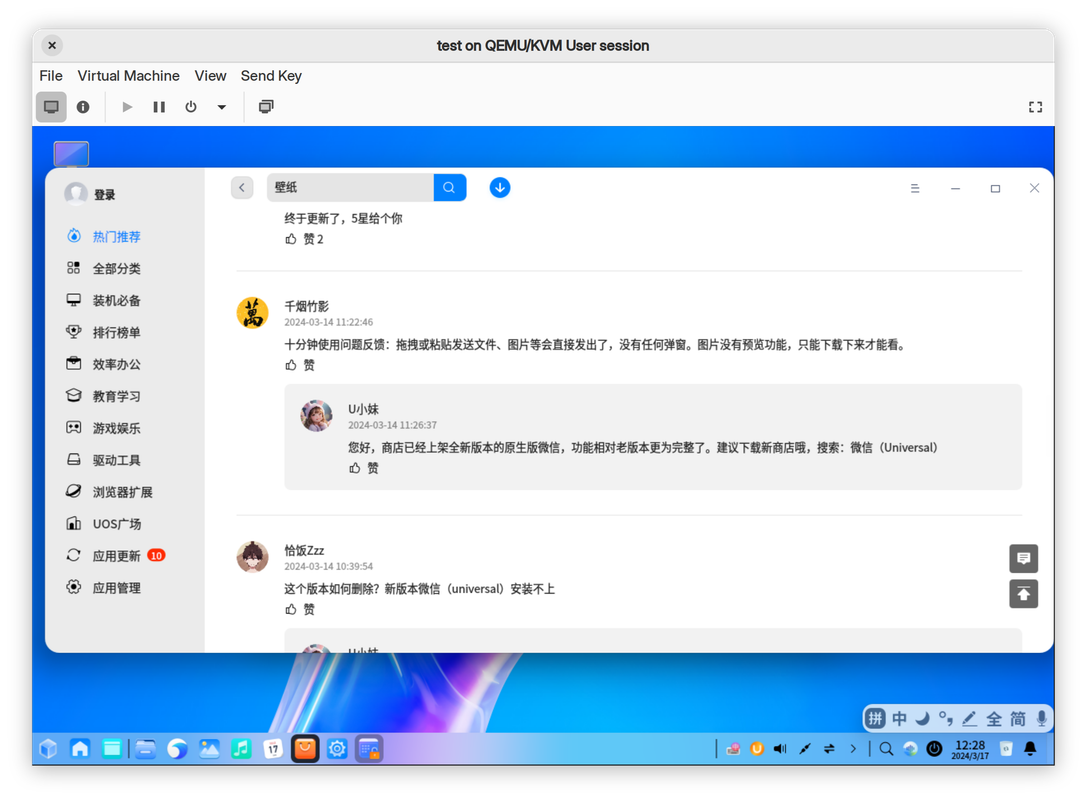Image resolution: width=1086 pixels, height=800 pixels.
Task: Click the username 恰饭Zzz
Action: coord(304,551)
